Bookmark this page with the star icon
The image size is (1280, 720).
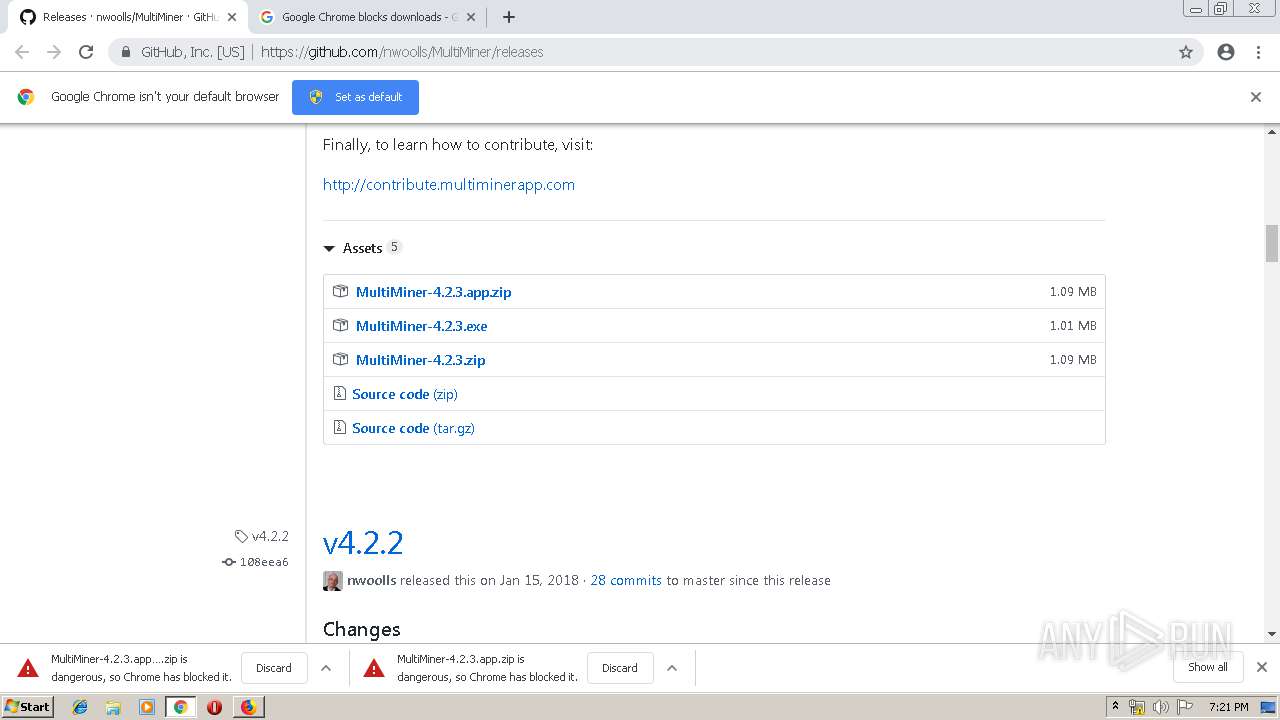pos(1186,52)
